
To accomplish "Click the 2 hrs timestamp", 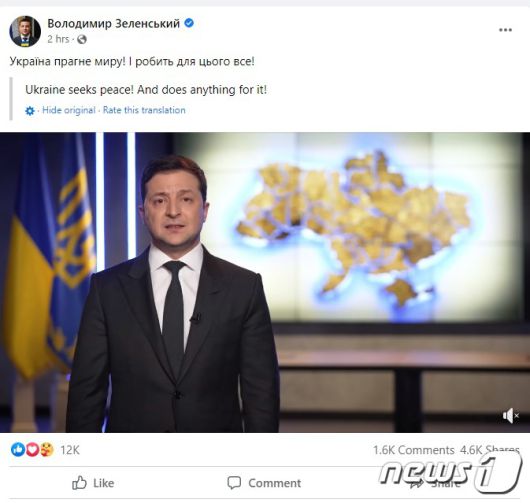I will tap(58, 39).
